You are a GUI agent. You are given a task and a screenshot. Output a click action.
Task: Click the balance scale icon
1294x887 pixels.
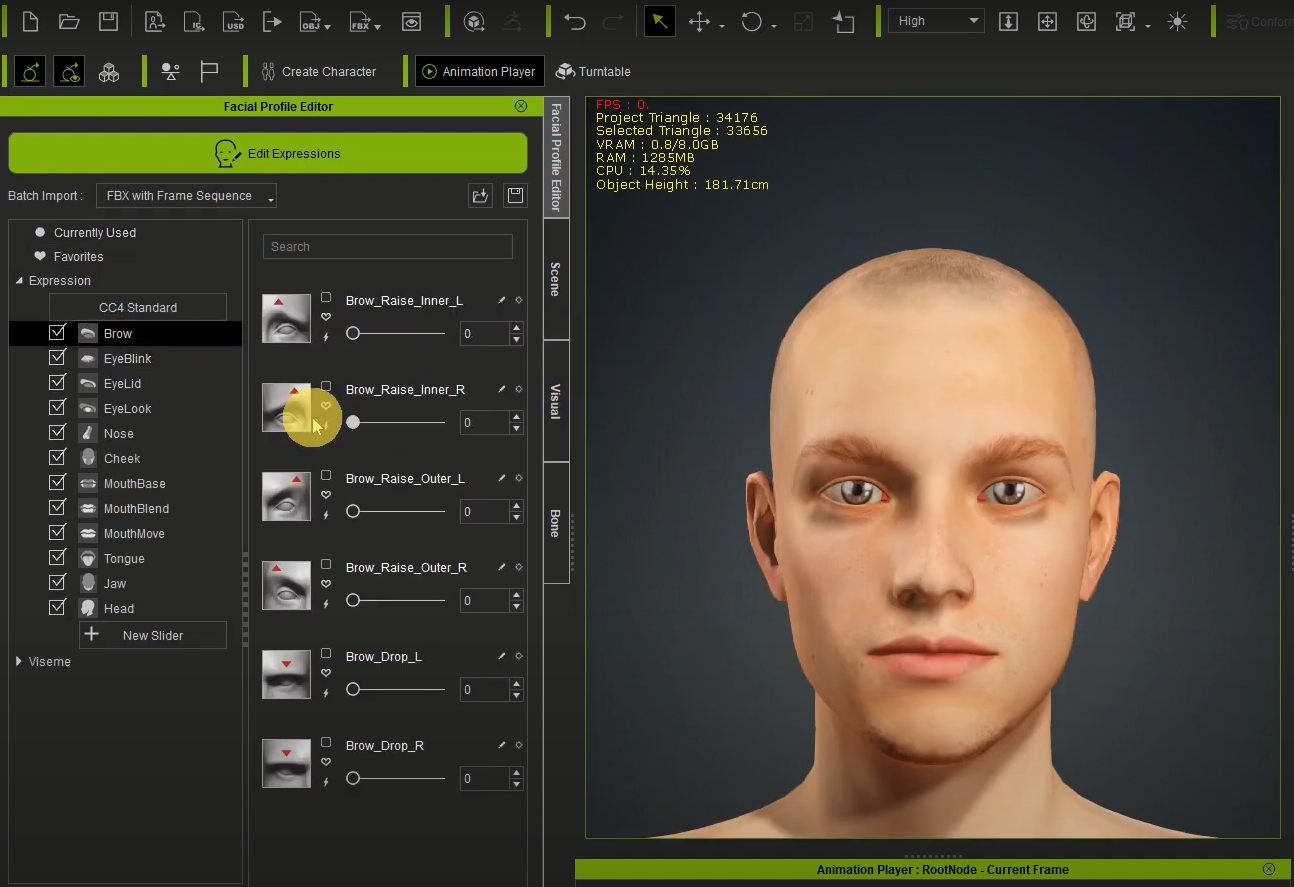(x=171, y=72)
